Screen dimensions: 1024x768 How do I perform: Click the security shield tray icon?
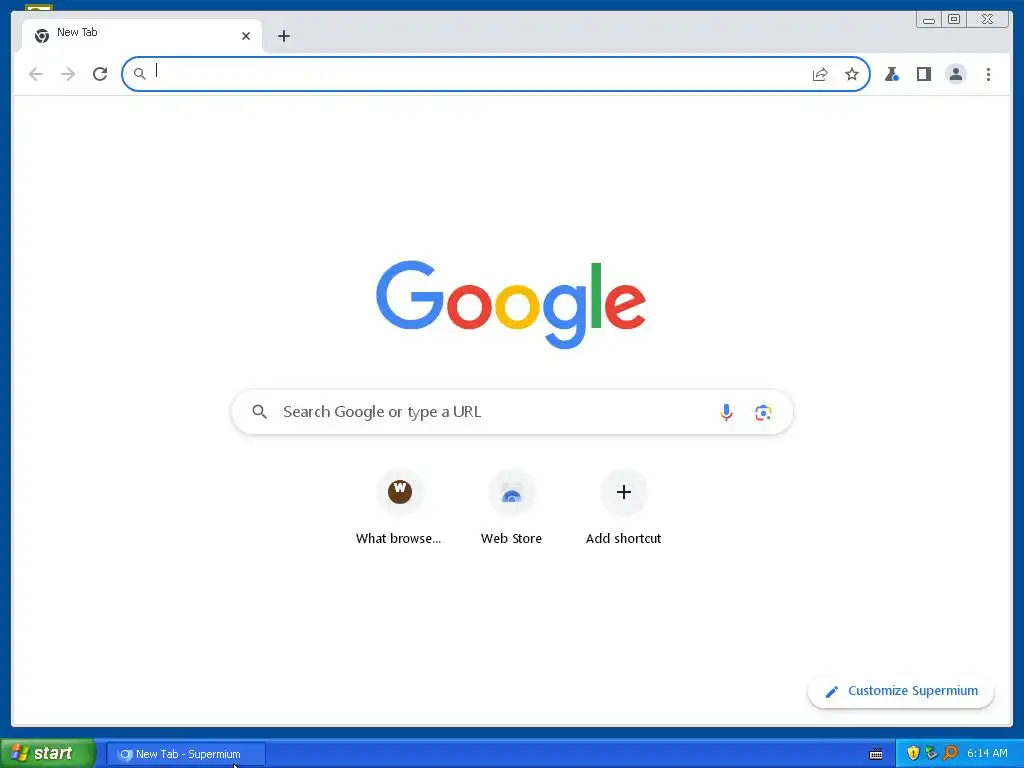[913, 753]
